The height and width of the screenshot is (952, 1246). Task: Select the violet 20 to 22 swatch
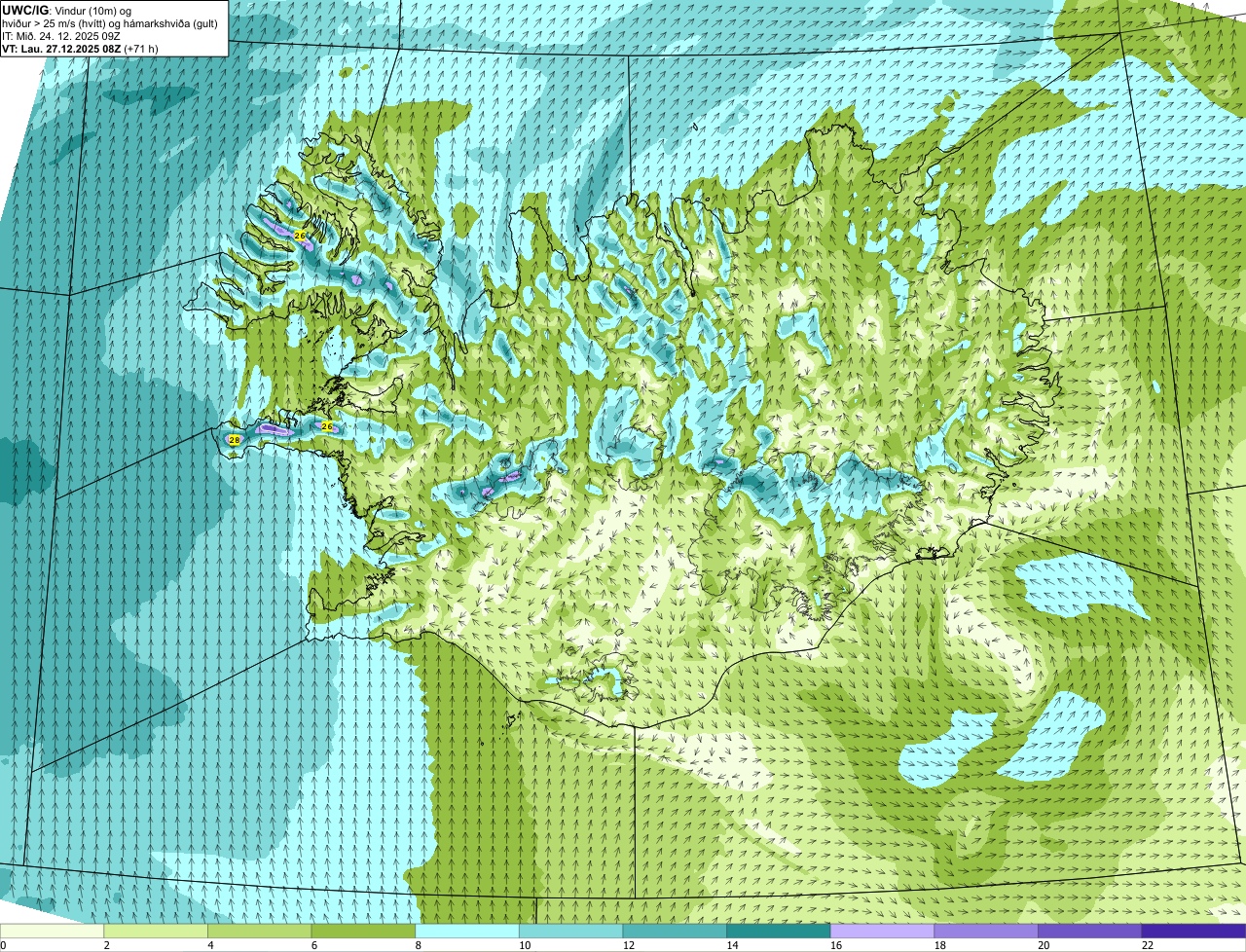coord(1090,931)
